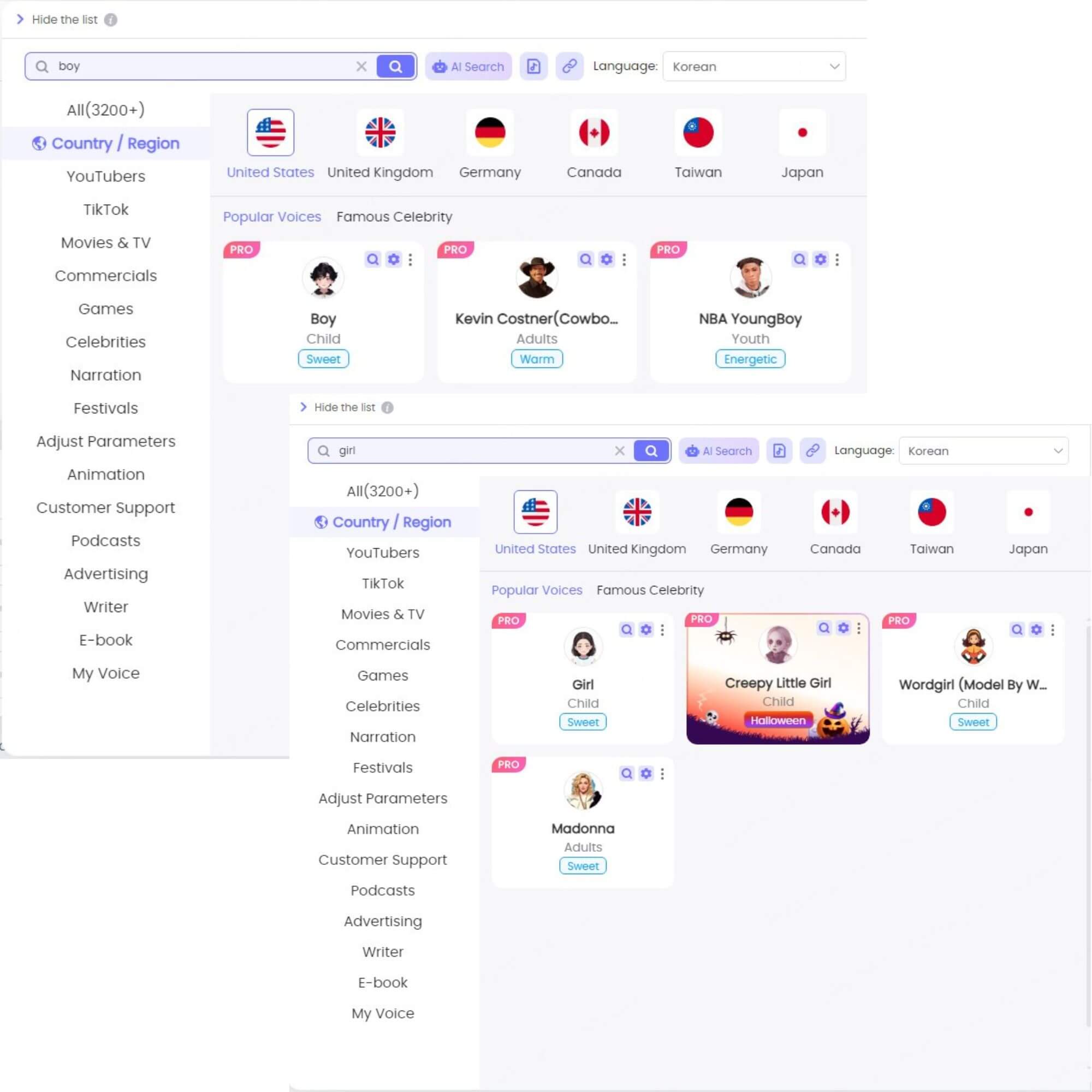Select the TikTok category in sidebar menu
The image size is (1092, 1092).
coord(105,209)
